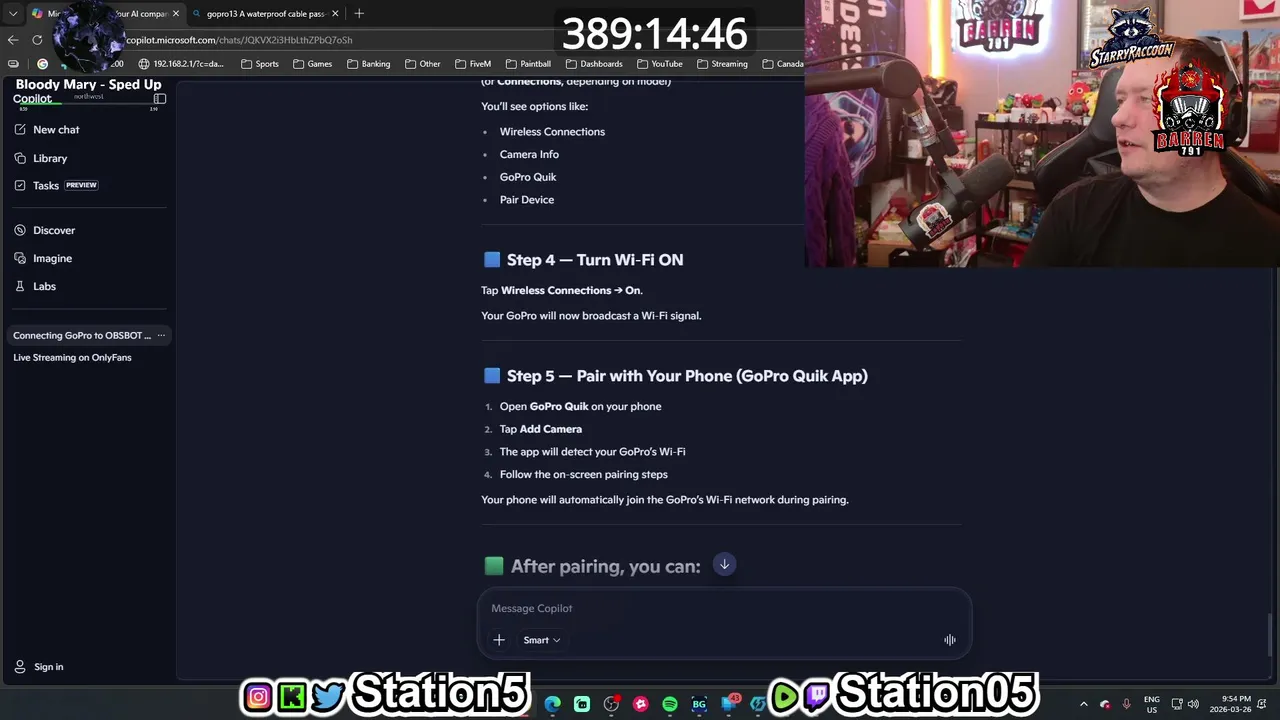Screen dimensions: 1280x720
Task: Open a new browser tab
Action: (359, 14)
